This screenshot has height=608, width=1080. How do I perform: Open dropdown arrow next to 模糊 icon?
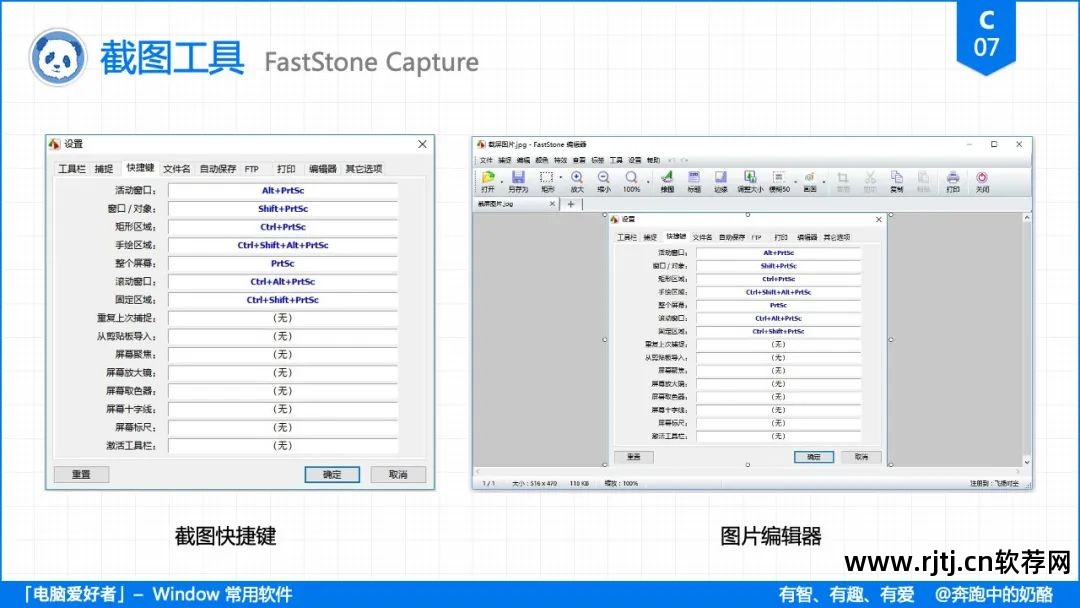point(795,181)
